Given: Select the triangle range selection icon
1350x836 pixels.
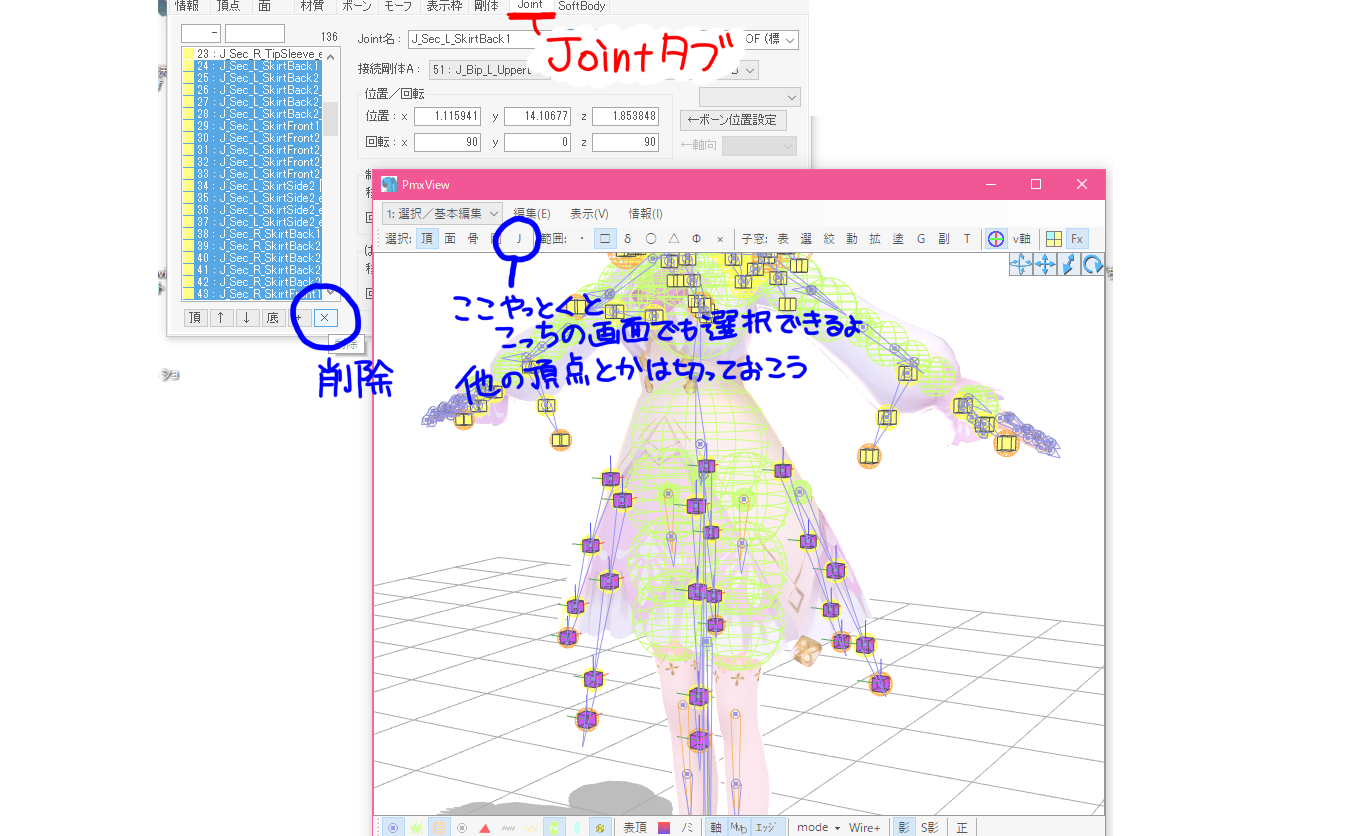Looking at the screenshot, I should point(674,239).
